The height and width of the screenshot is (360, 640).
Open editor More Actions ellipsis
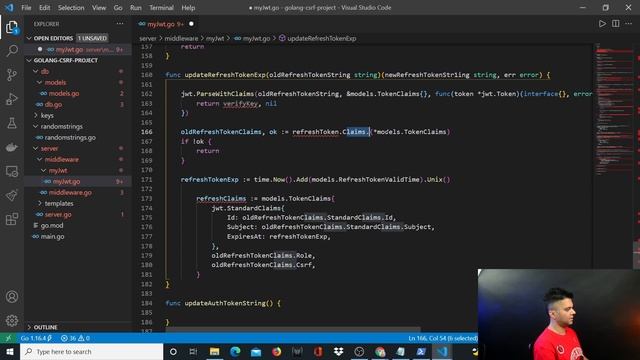tap(629, 24)
